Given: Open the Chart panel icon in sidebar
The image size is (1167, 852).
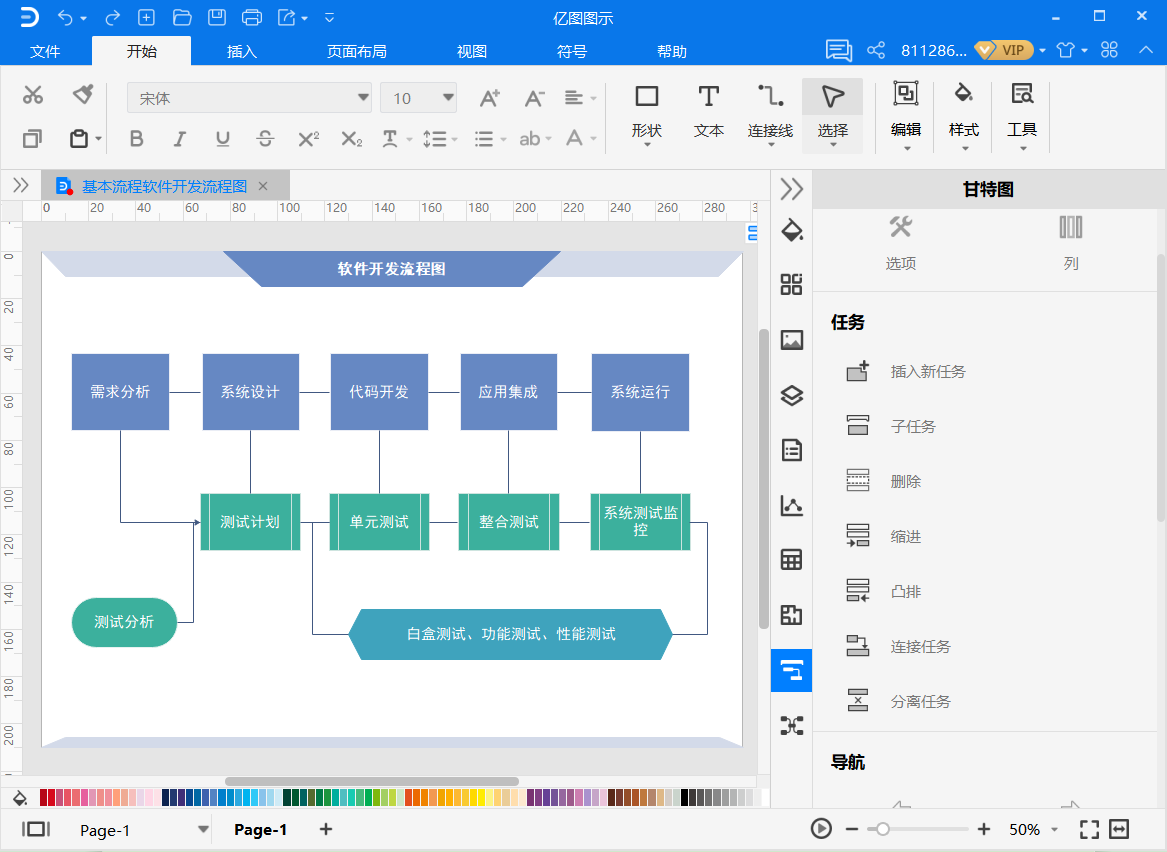Looking at the screenshot, I should coord(791,505).
